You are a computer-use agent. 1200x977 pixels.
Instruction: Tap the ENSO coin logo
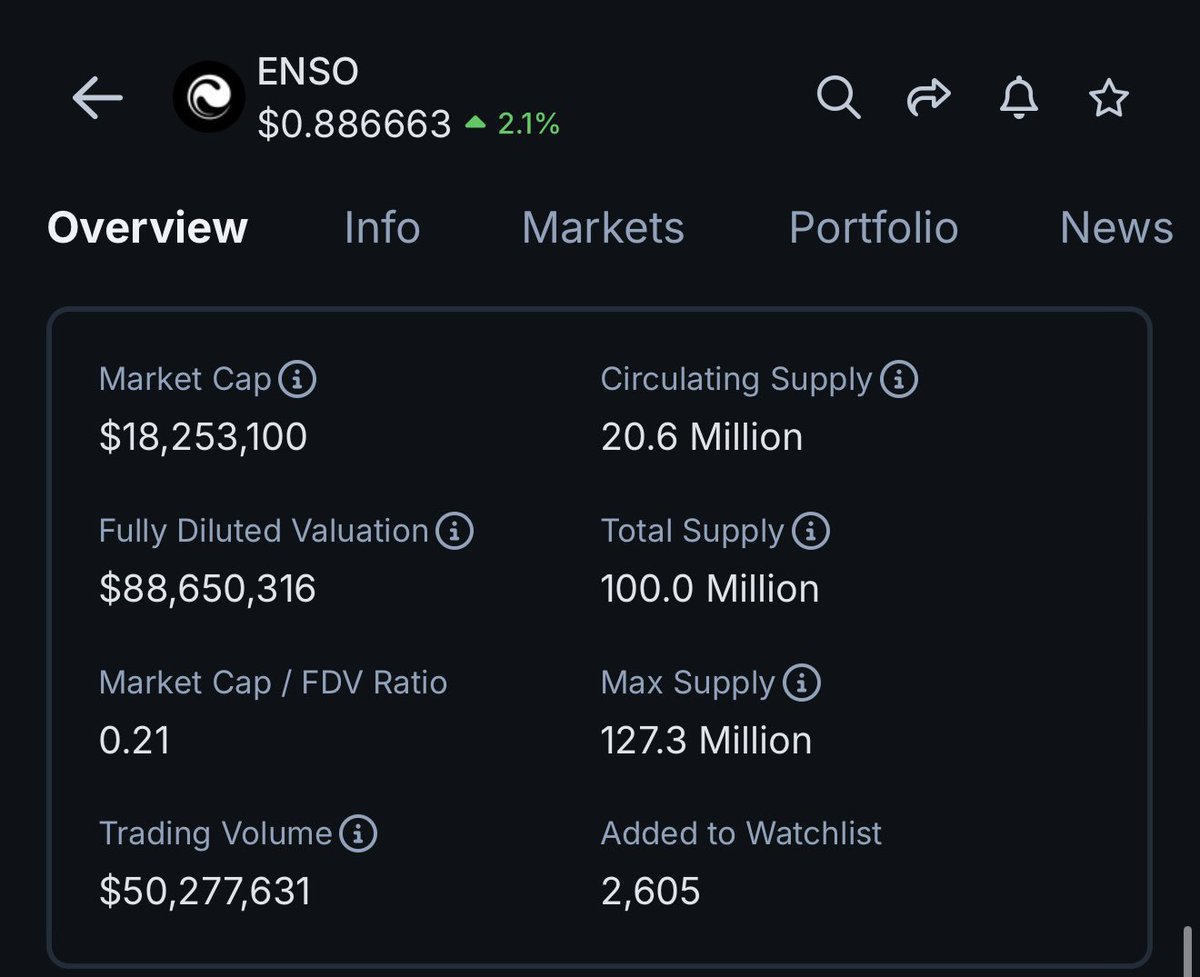(209, 97)
